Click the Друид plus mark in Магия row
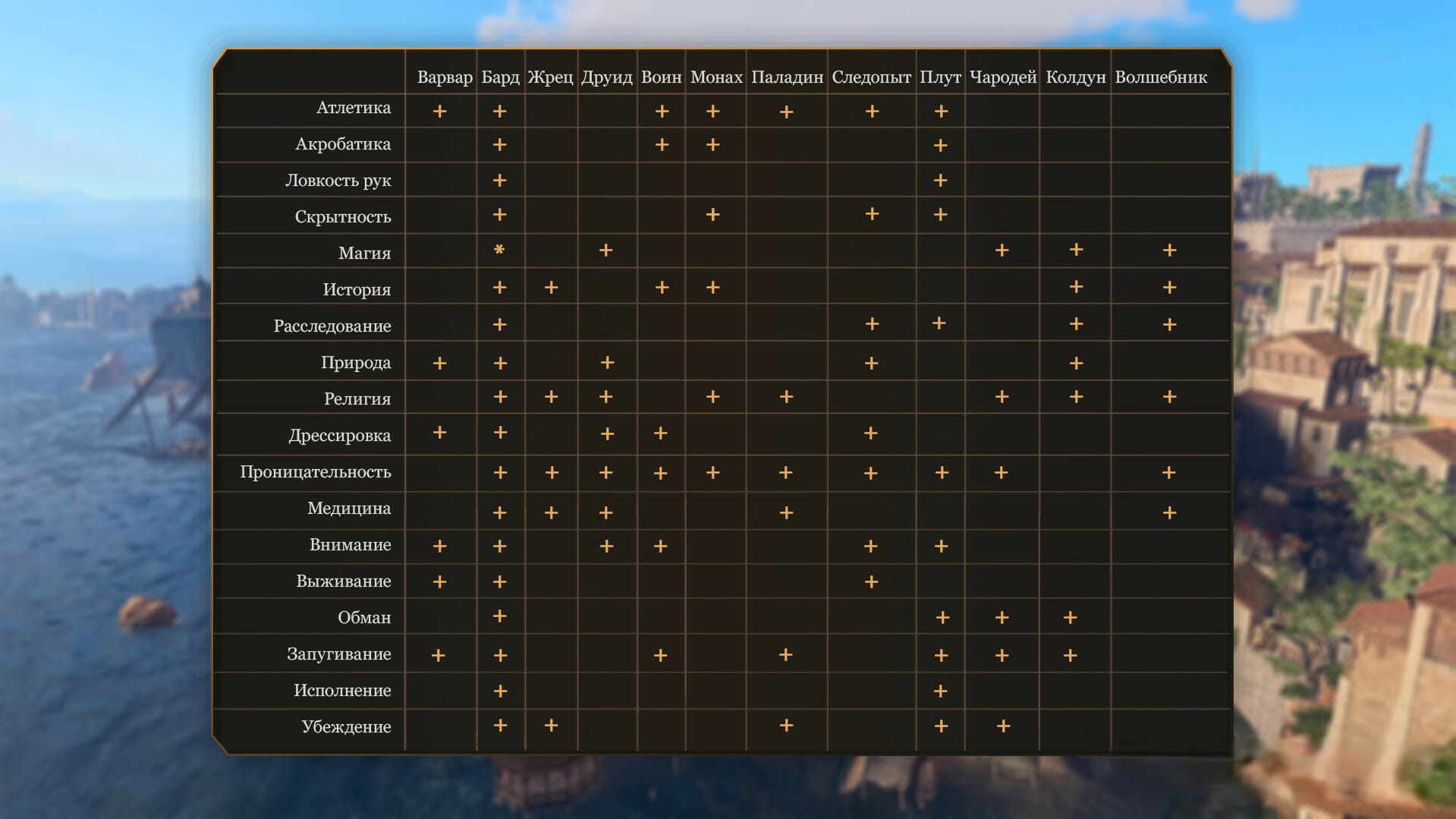 (605, 250)
